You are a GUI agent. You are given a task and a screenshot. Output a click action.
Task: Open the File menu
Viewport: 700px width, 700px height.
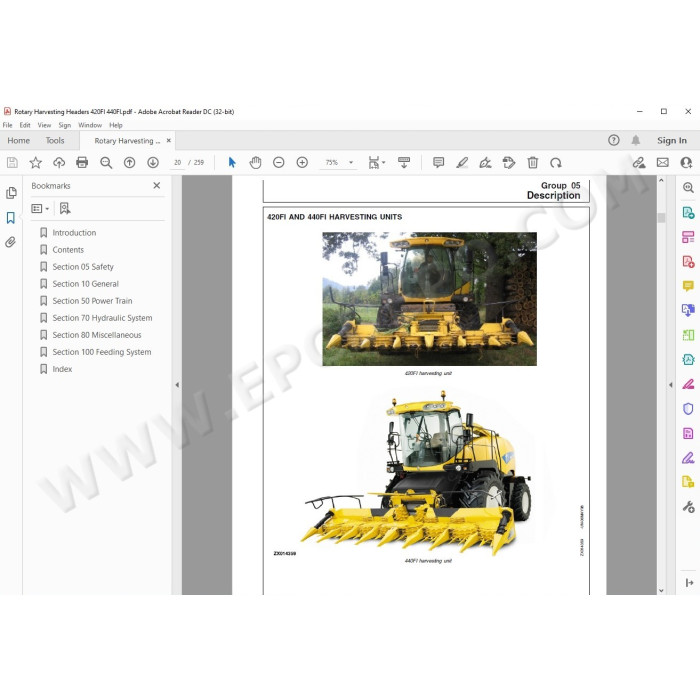click(x=8, y=125)
